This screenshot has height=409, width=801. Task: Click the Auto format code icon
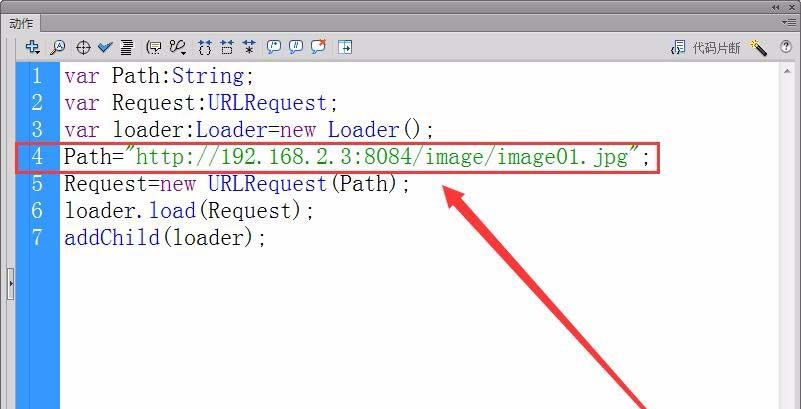[126, 47]
